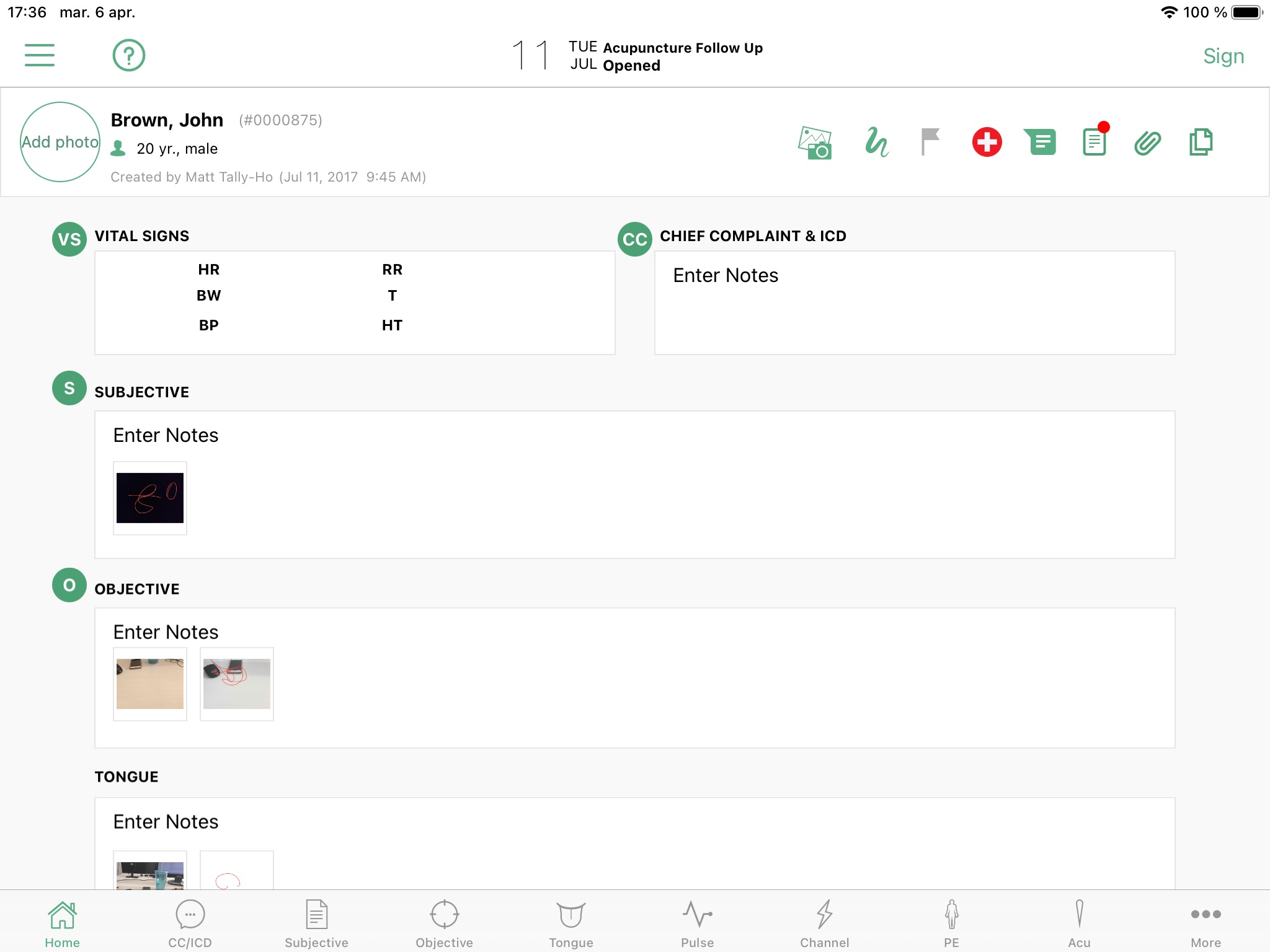Expand the Tongue section notes area
Viewport: 1270px width, 952px height.
634,822
